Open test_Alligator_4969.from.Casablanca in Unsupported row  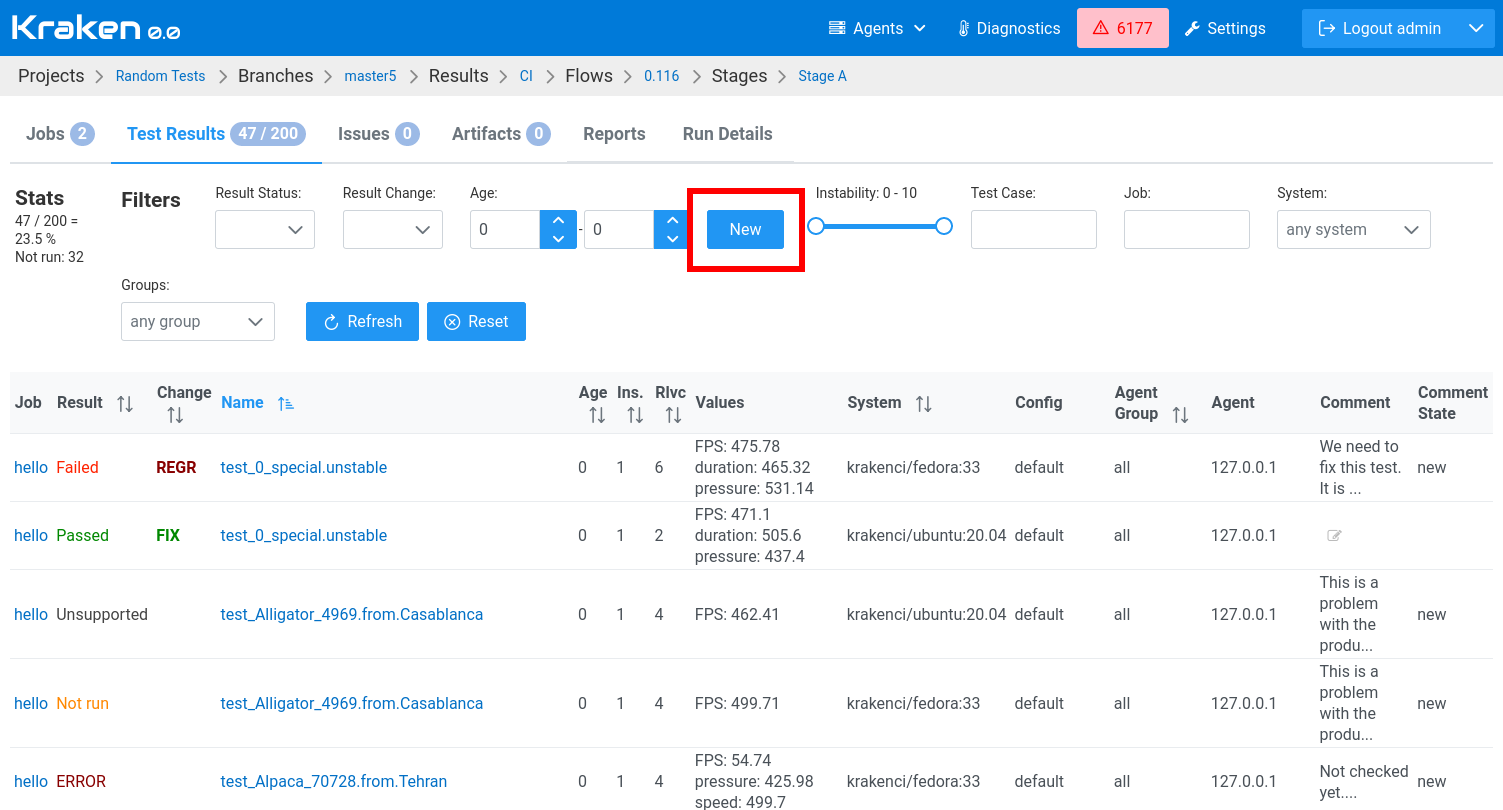(x=352, y=614)
